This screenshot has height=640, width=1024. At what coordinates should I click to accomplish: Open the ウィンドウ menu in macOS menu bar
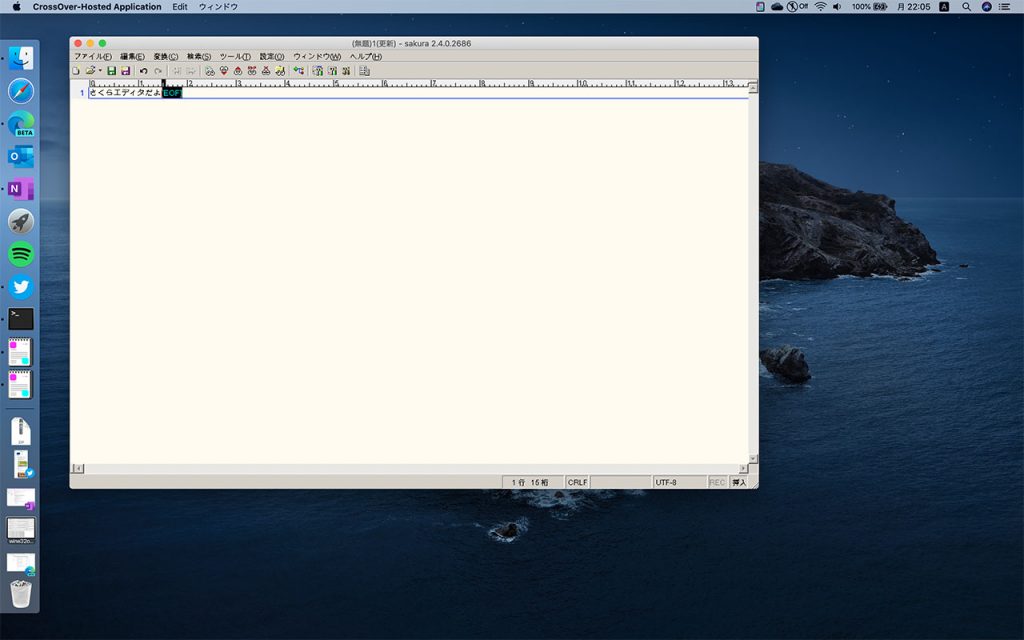pos(218,7)
